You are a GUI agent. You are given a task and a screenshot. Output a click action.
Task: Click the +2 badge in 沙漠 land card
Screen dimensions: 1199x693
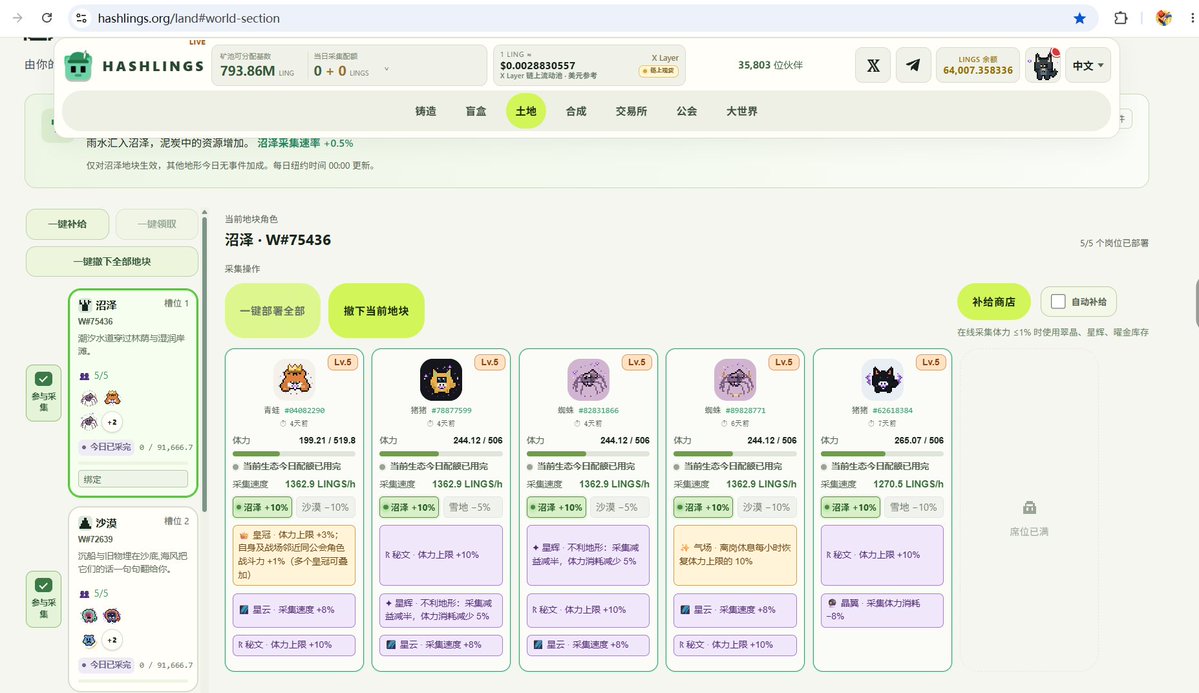click(x=112, y=640)
